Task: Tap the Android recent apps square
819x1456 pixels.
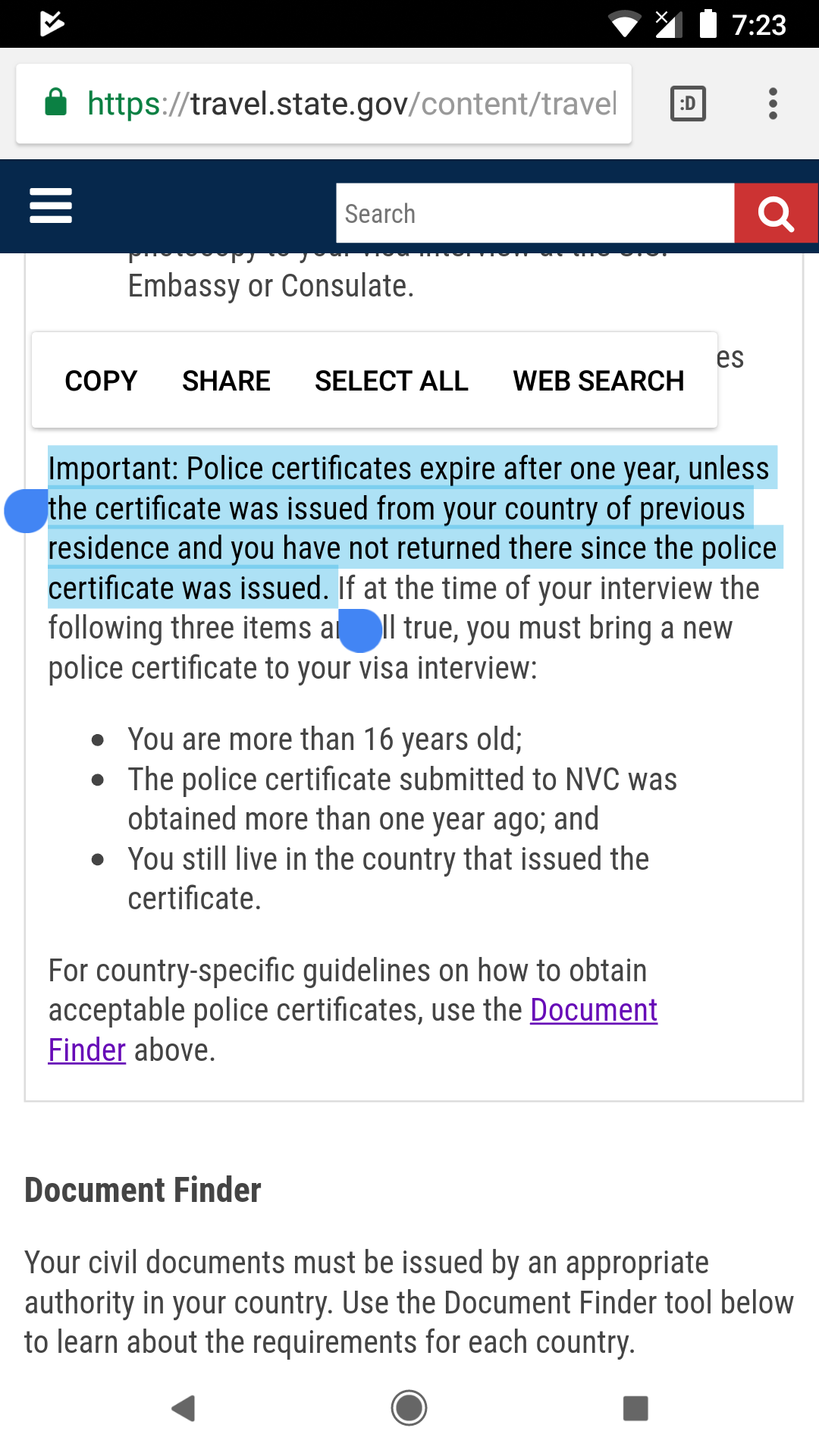Action: tap(635, 1408)
